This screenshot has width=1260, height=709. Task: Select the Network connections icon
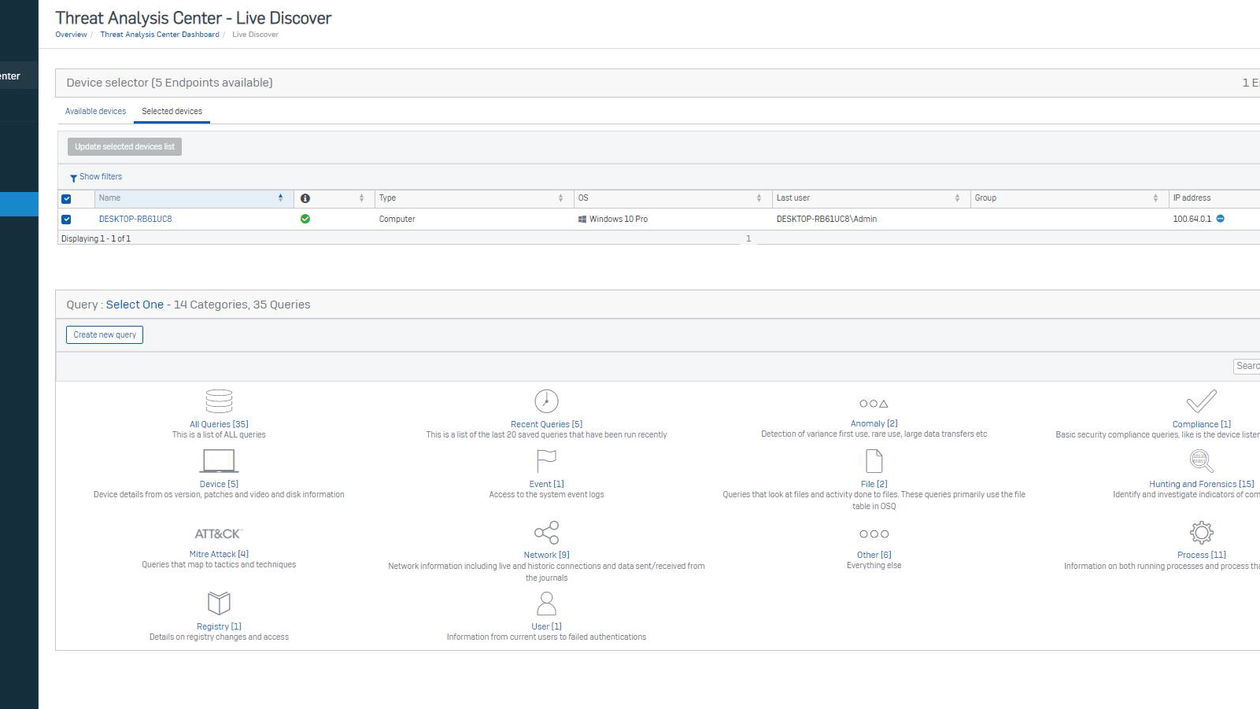tap(545, 532)
